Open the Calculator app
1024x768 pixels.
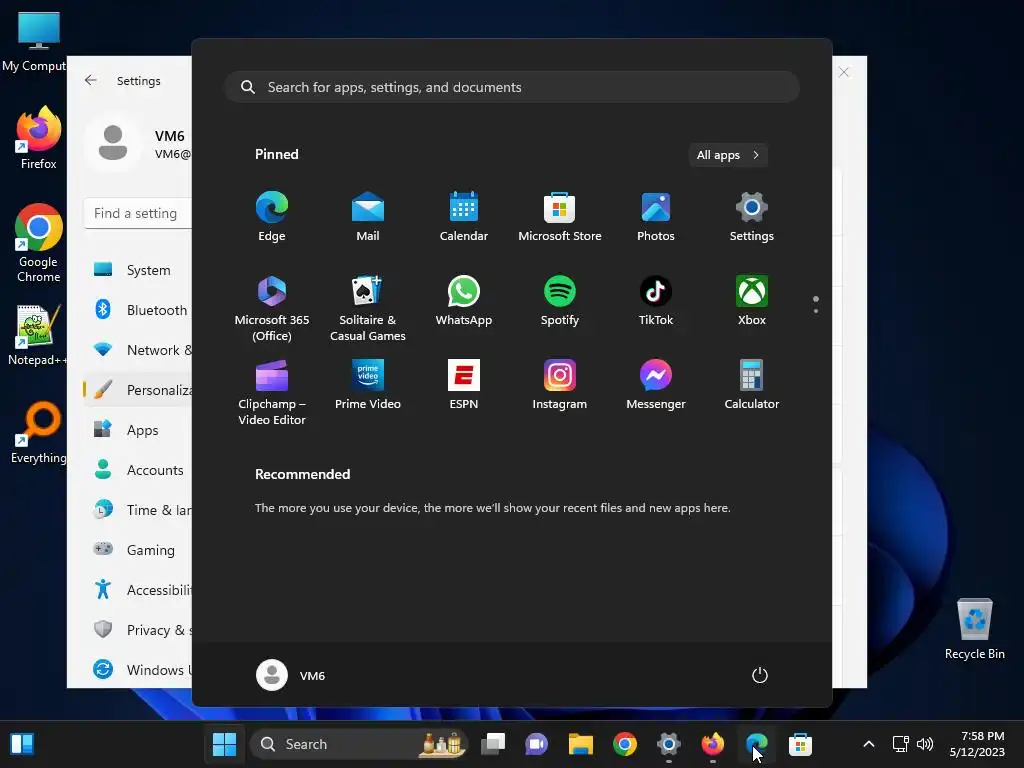pos(752,385)
